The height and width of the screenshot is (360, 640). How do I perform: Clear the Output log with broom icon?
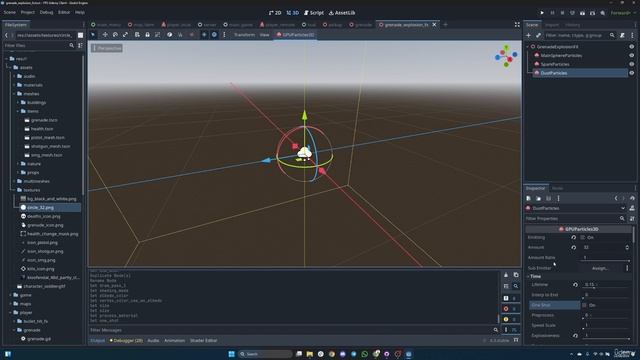coord(506,275)
